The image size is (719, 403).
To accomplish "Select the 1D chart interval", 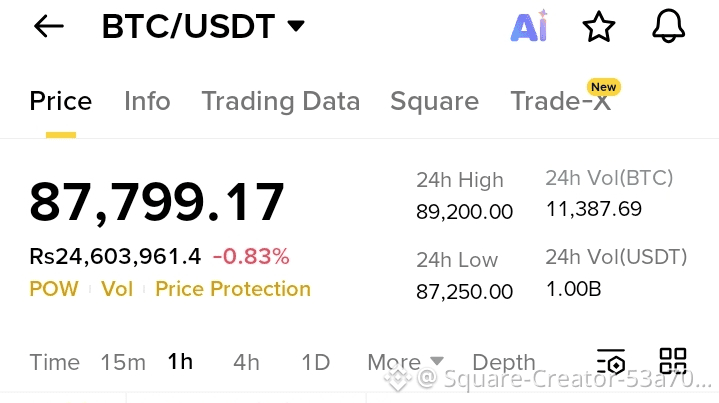I will [x=315, y=363].
